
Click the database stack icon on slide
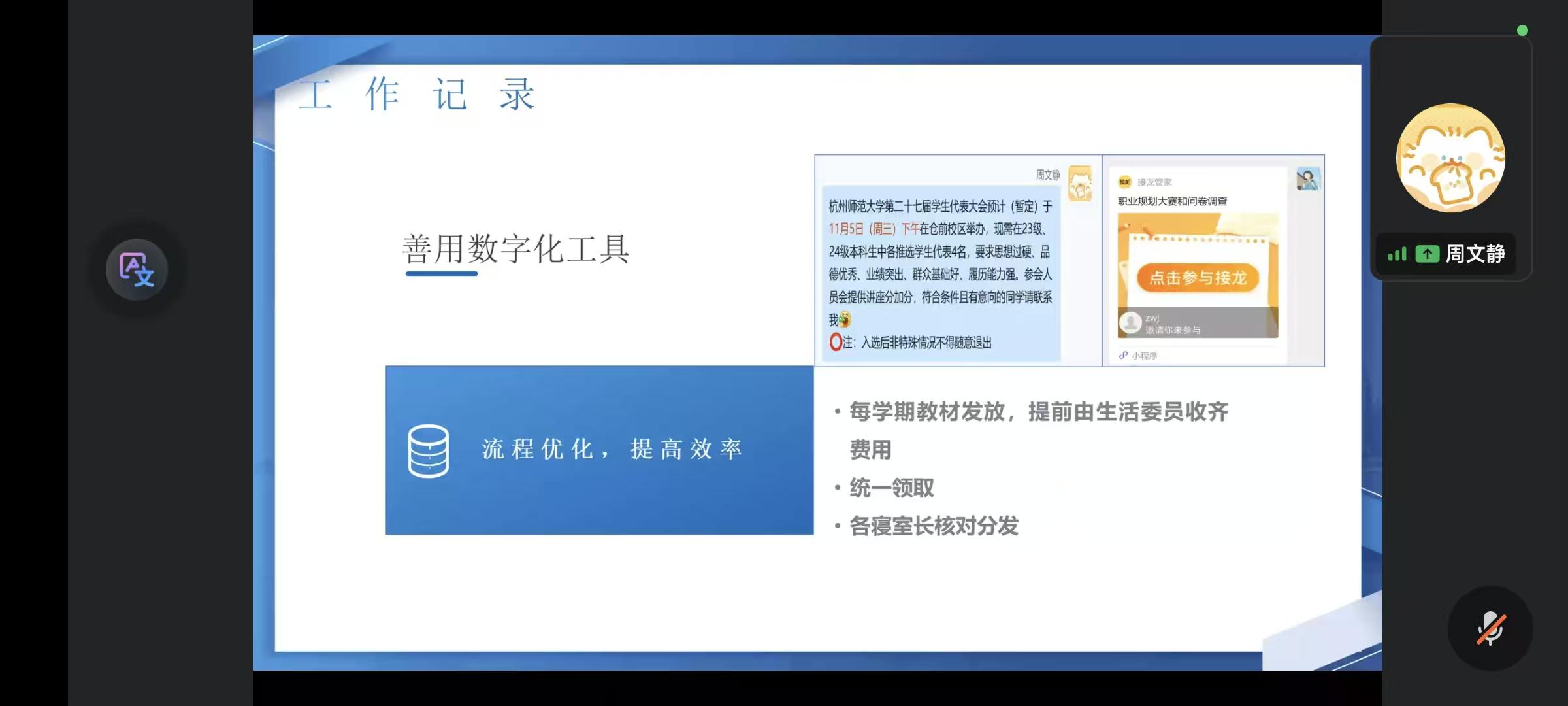click(x=429, y=451)
